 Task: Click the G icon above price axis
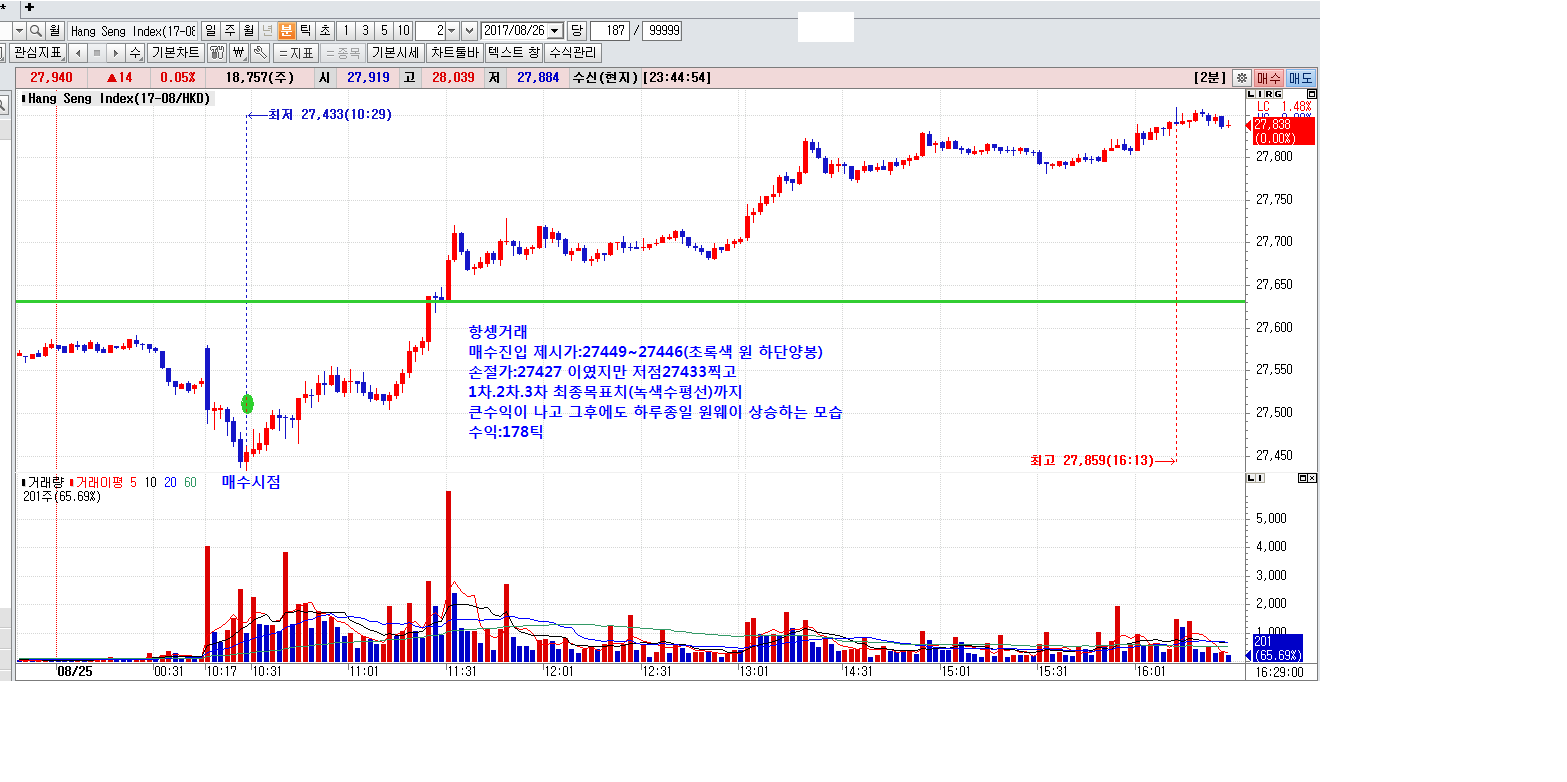pyautogui.click(x=1278, y=94)
